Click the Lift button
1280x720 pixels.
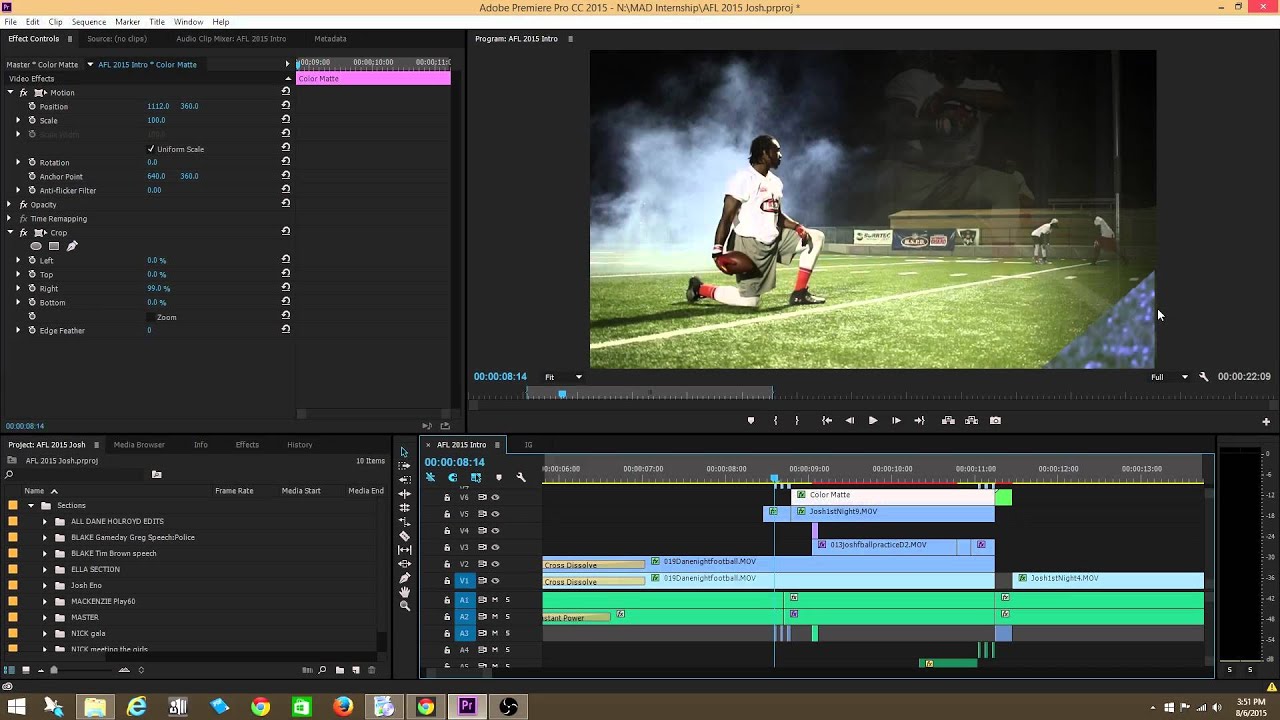click(948, 421)
